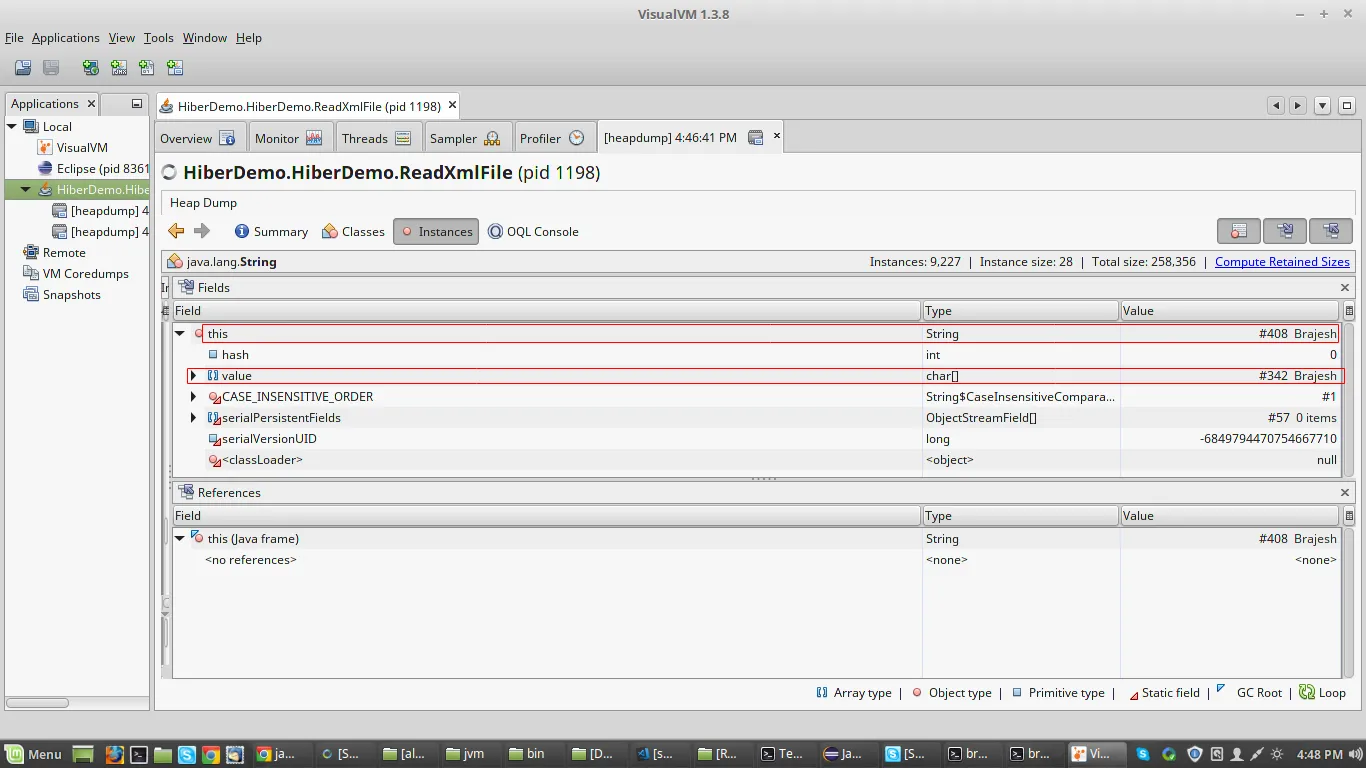Screen dimensions: 1366x768
Task: Go back with the left arrow in Heap Dump
Action: pyautogui.click(x=177, y=231)
